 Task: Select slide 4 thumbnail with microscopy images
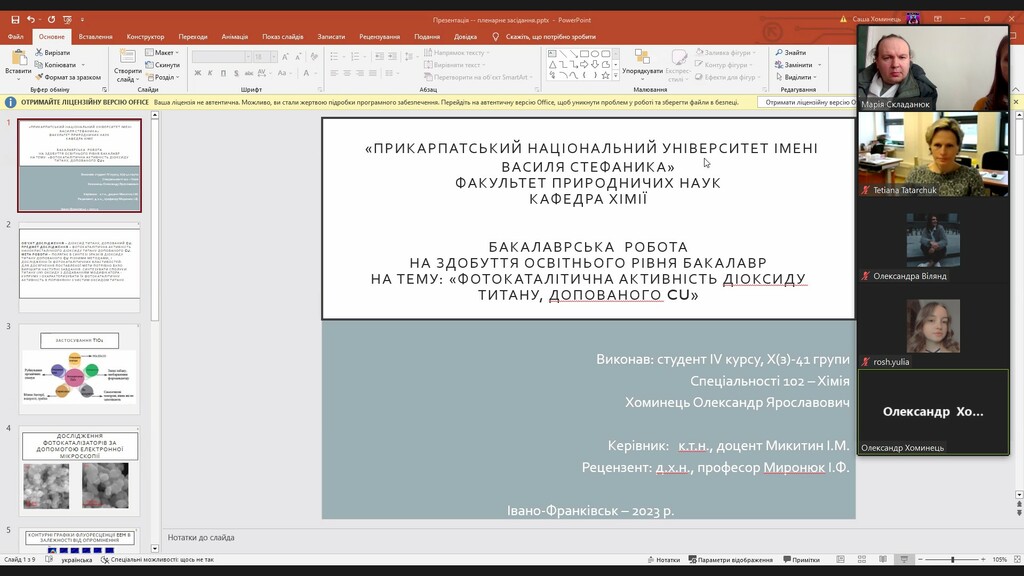point(80,472)
